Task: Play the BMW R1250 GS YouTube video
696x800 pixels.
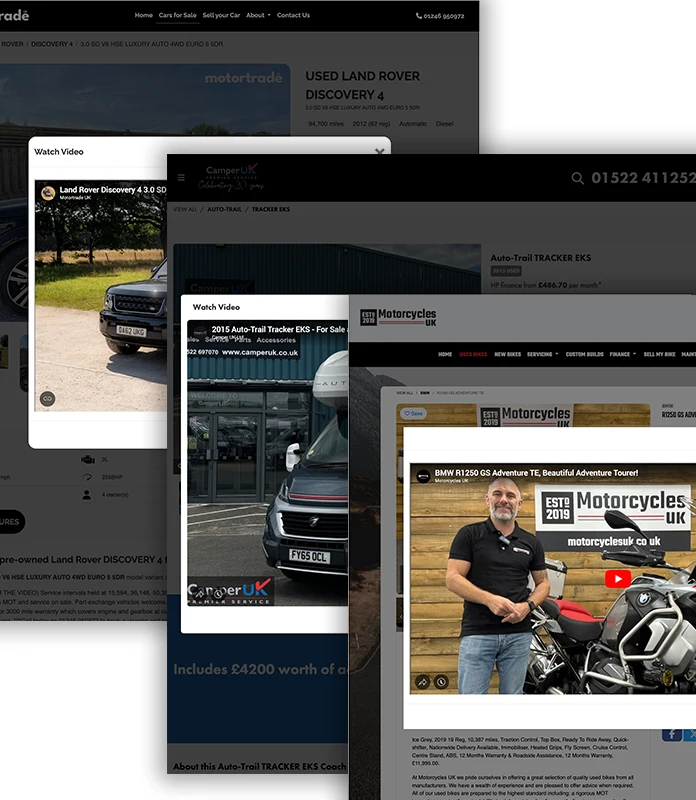Action: (x=618, y=579)
